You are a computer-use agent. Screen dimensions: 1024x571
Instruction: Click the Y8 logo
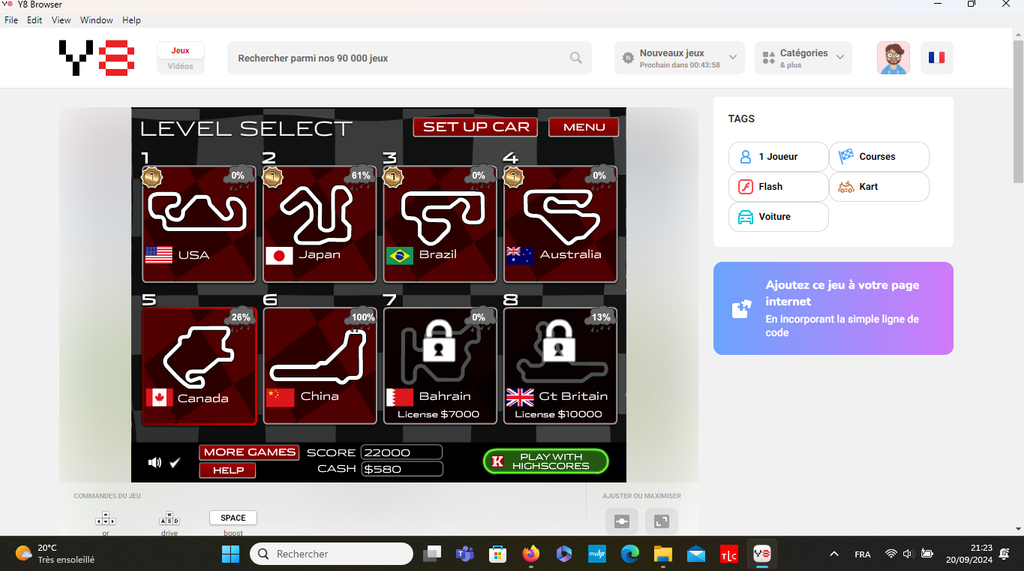pyautogui.click(x=97, y=57)
